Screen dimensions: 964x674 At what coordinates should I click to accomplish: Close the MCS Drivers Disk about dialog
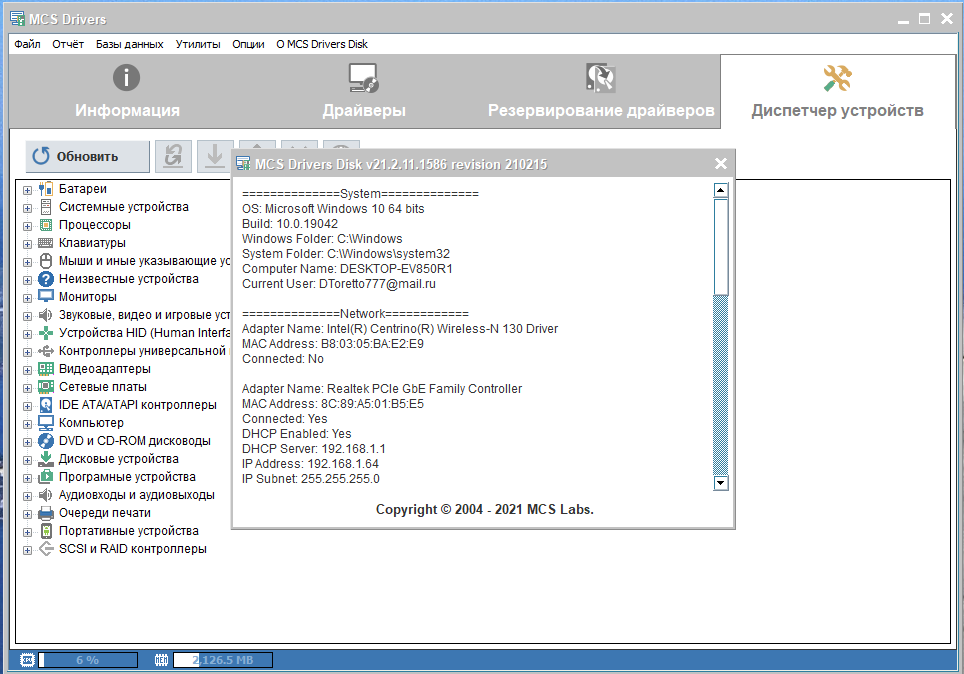721,164
